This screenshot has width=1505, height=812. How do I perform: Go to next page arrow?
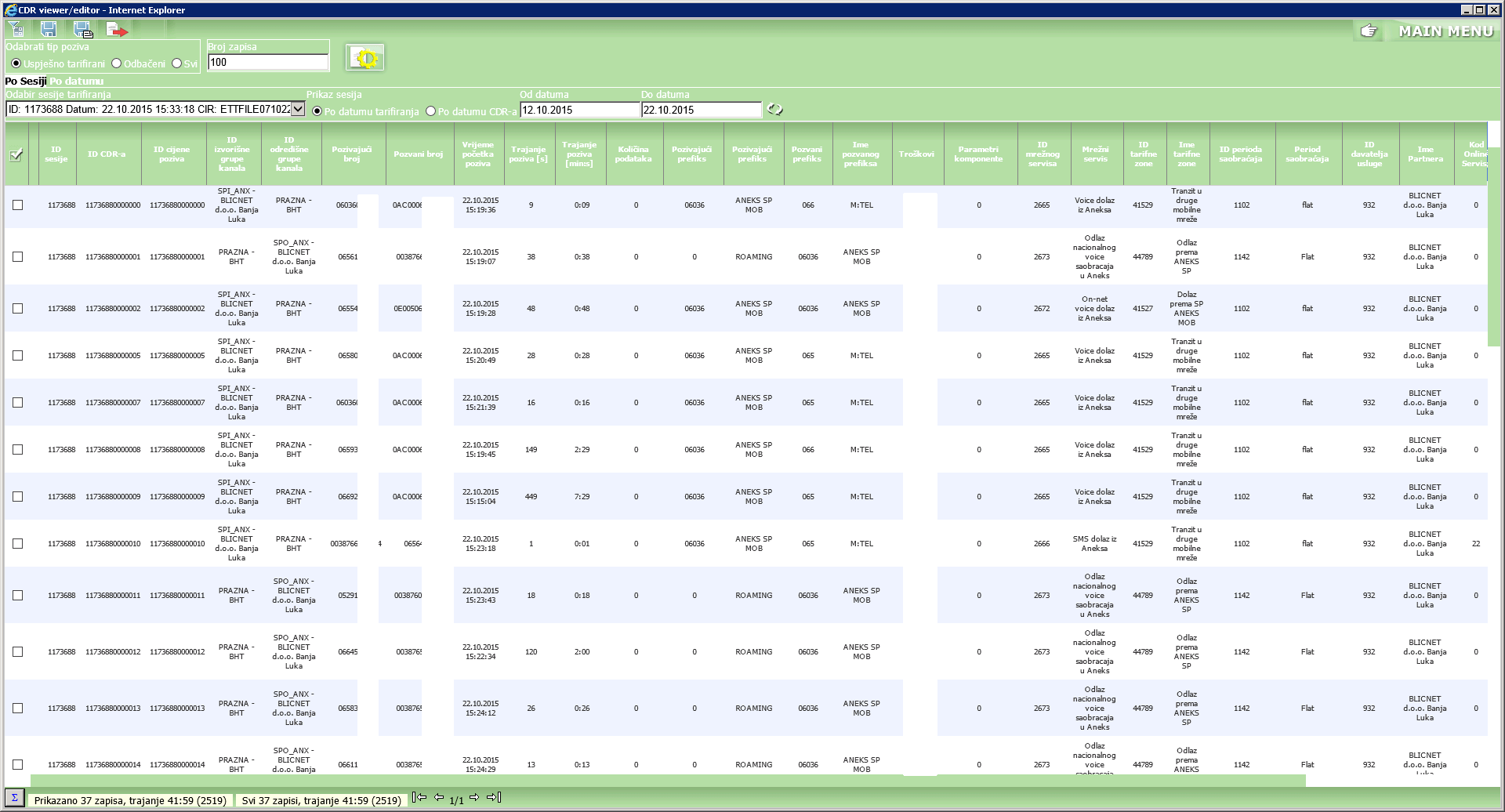click(x=474, y=798)
